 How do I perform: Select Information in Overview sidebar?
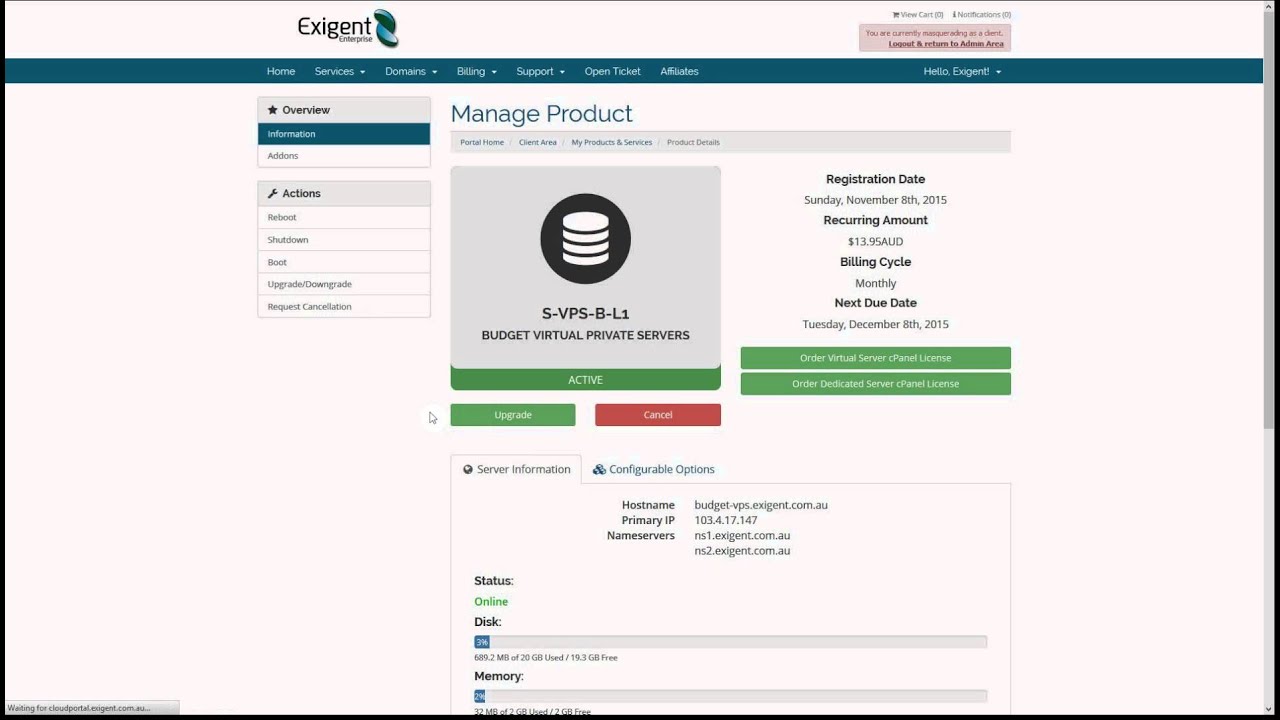point(344,134)
